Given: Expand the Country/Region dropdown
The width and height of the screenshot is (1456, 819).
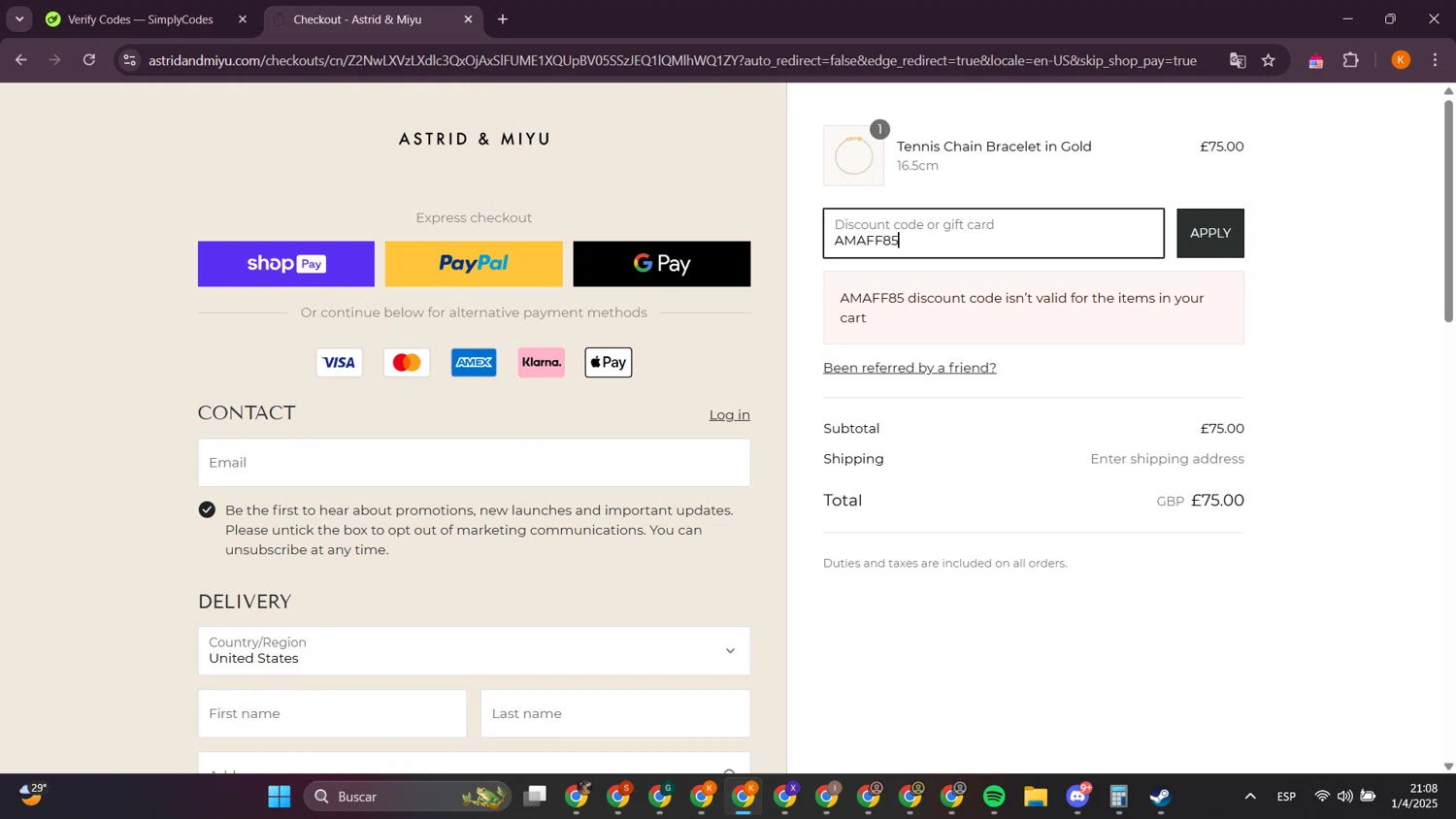Looking at the screenshot, I should [474, 651].
